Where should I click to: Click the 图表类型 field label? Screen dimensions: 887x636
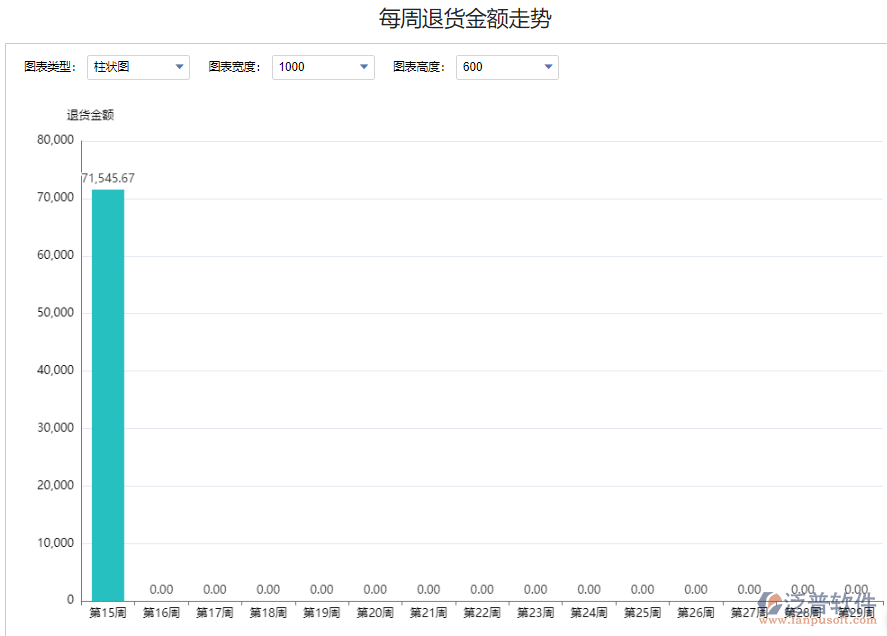[x=47, y=67]
